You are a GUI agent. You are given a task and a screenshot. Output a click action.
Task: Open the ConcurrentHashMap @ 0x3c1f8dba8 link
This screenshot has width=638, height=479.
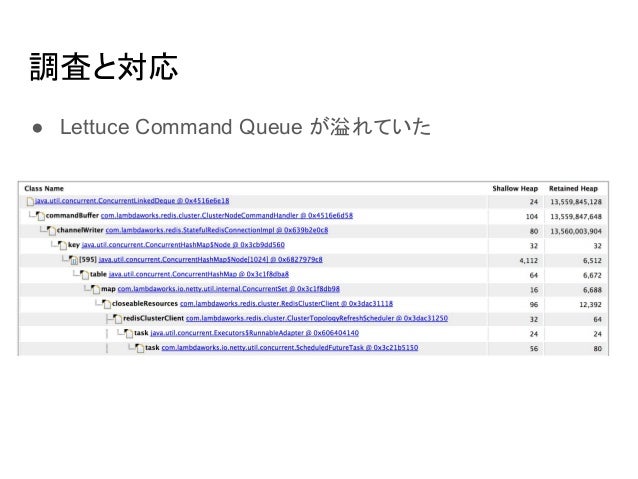pyautogui.click(x=199, y=274)
